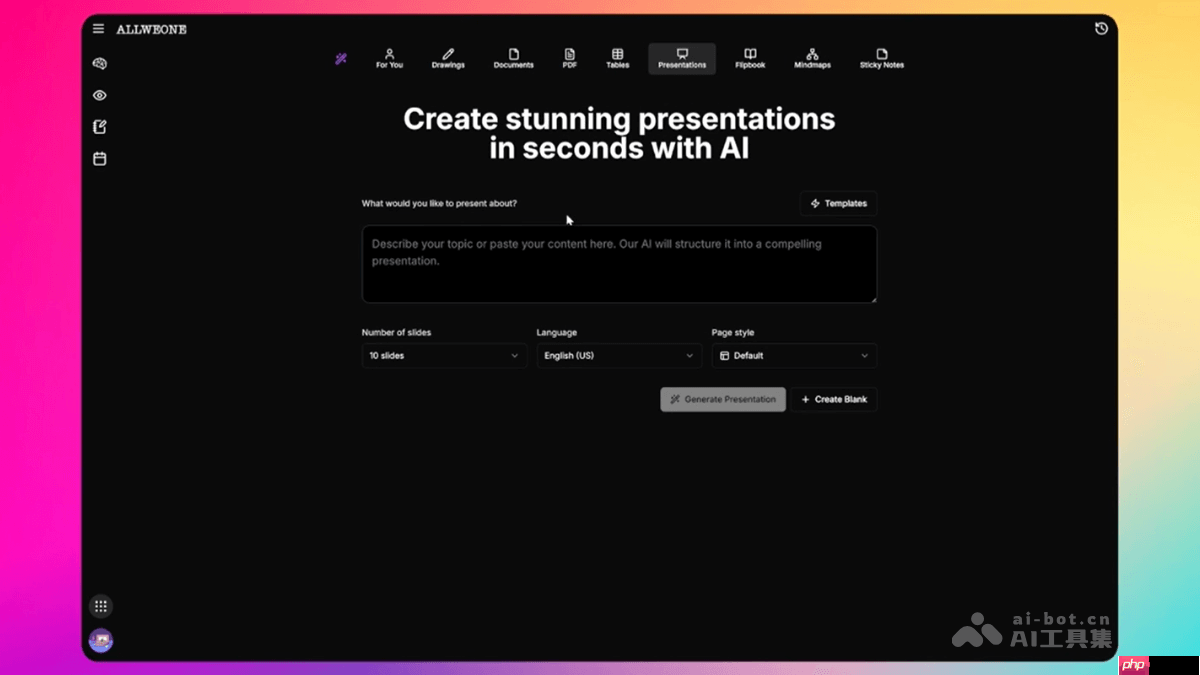Select the PDF tool

(569, 58)
